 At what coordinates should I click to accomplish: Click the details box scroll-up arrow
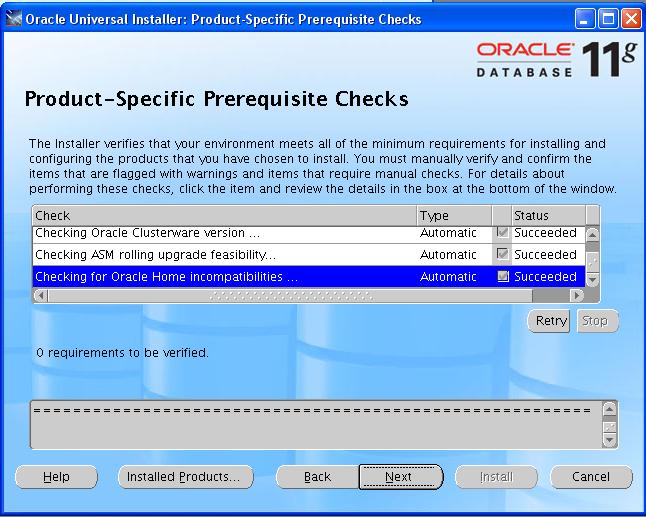coord(610,410)
